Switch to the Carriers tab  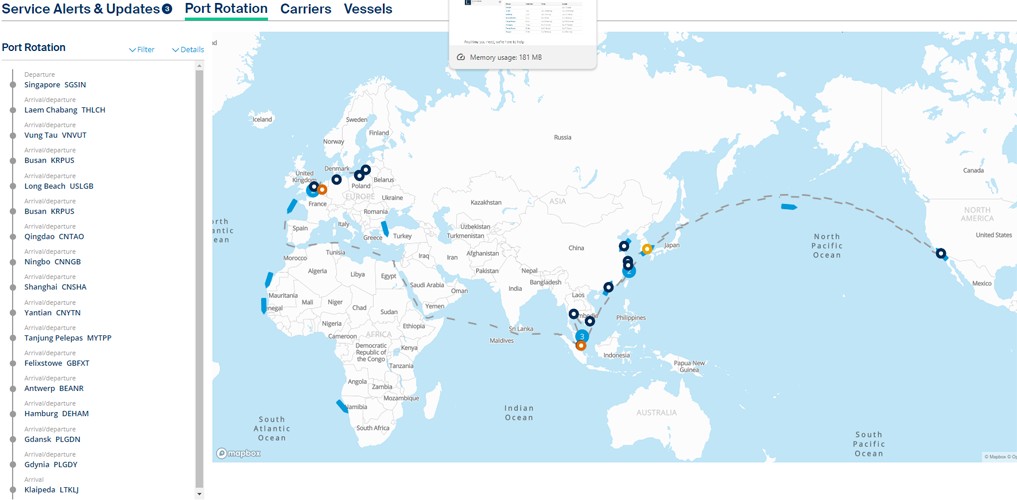click(x=305, y=9)
